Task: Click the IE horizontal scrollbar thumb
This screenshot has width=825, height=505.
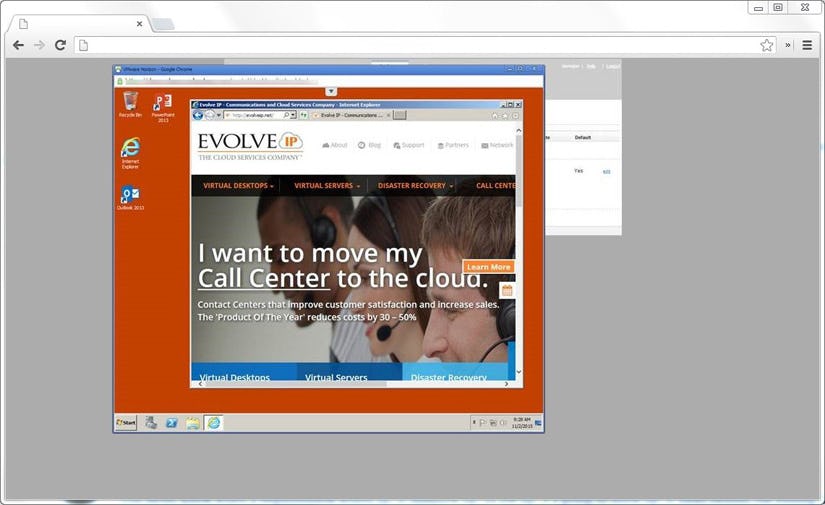Action: tap(296, 384)
